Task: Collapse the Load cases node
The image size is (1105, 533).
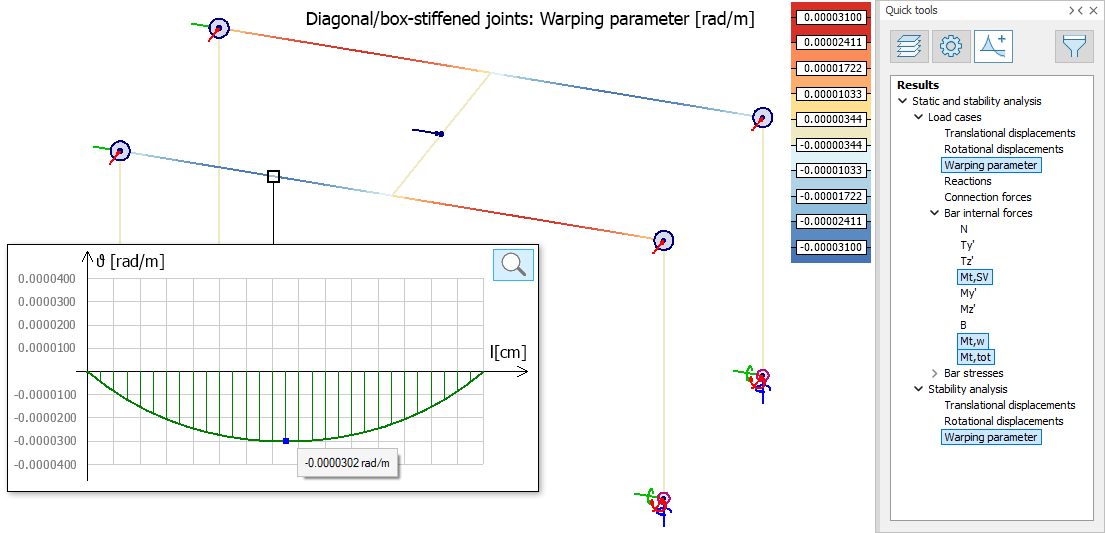Action: pyautogui.click(x=918, y=117)
